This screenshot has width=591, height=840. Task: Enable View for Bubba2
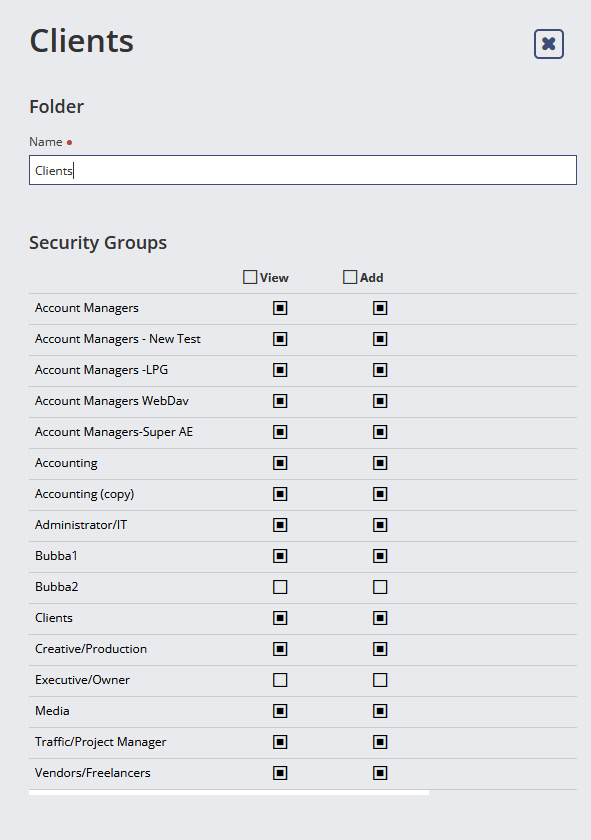tap(280, 587)
